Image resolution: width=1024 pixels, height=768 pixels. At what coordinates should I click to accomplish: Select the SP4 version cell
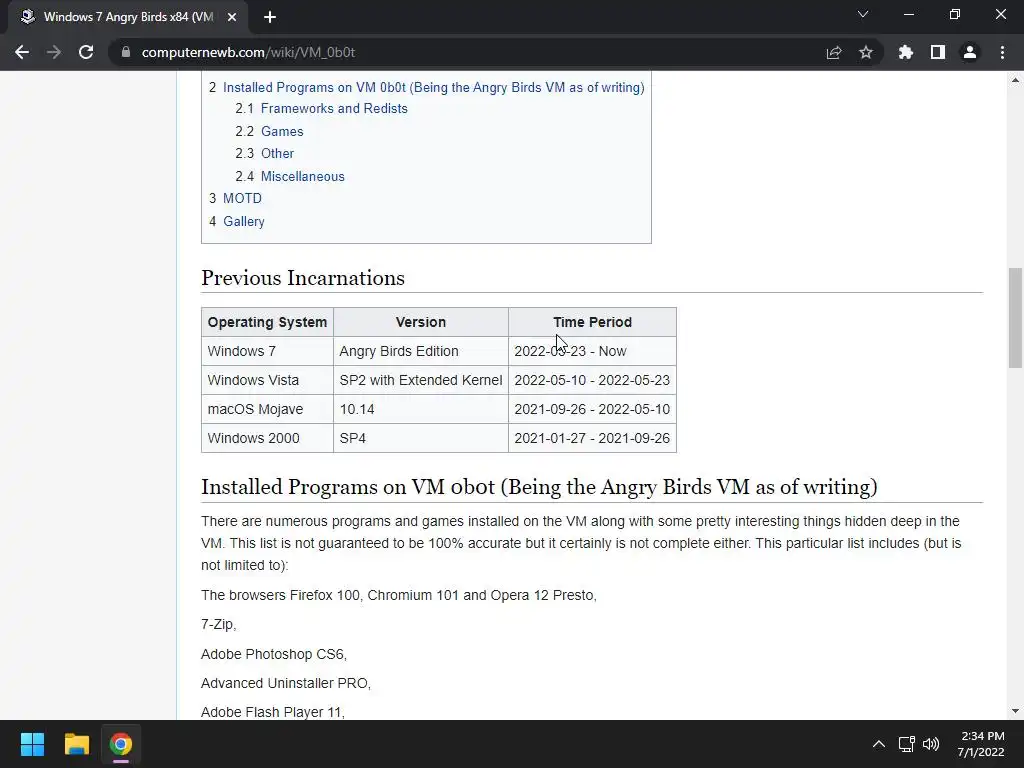[421, 438]
